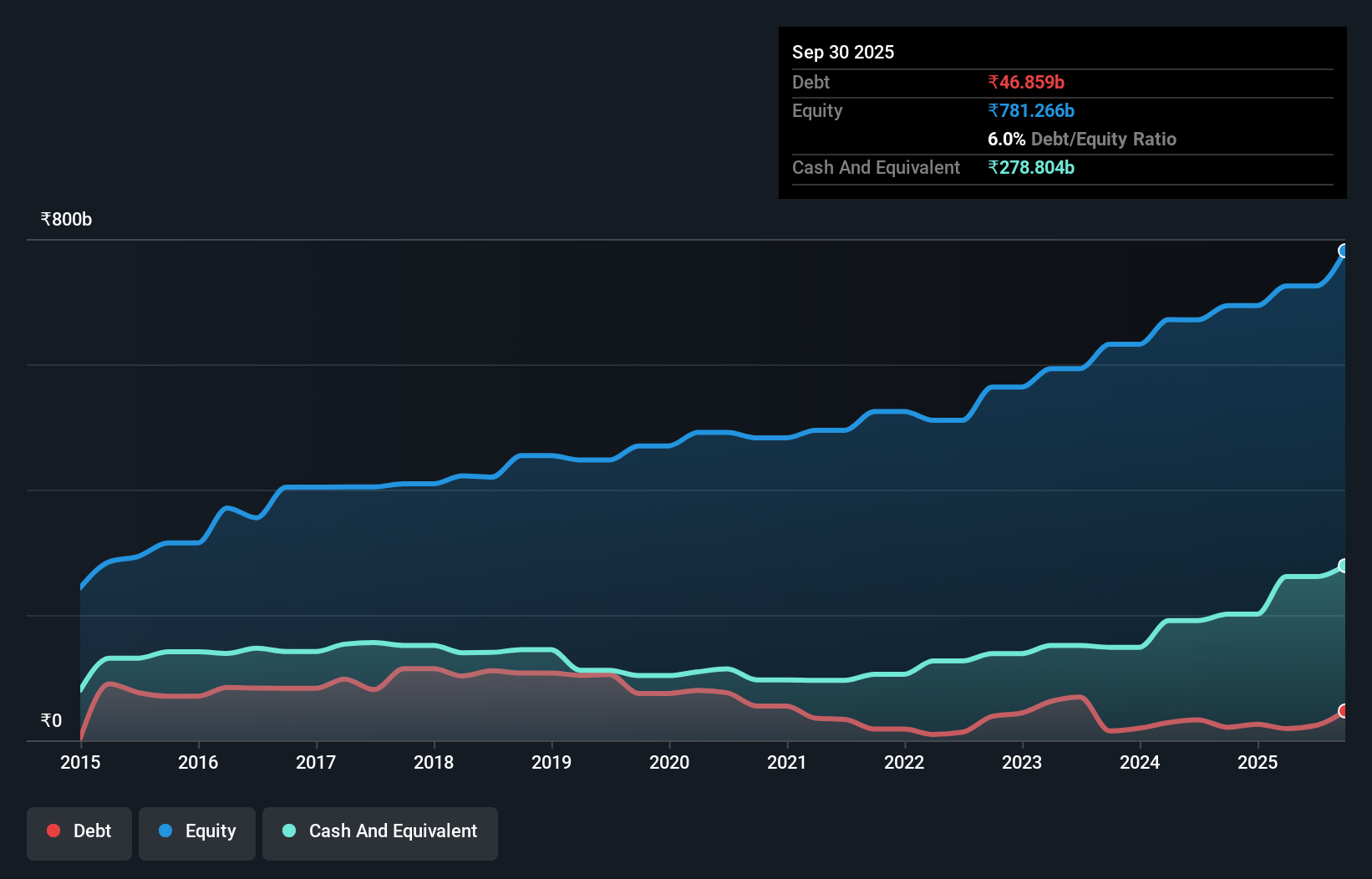This screenshot has width=1372, height=879.
Task: Click the blue Equity legend dot
Action: click(x=166, y=831)
